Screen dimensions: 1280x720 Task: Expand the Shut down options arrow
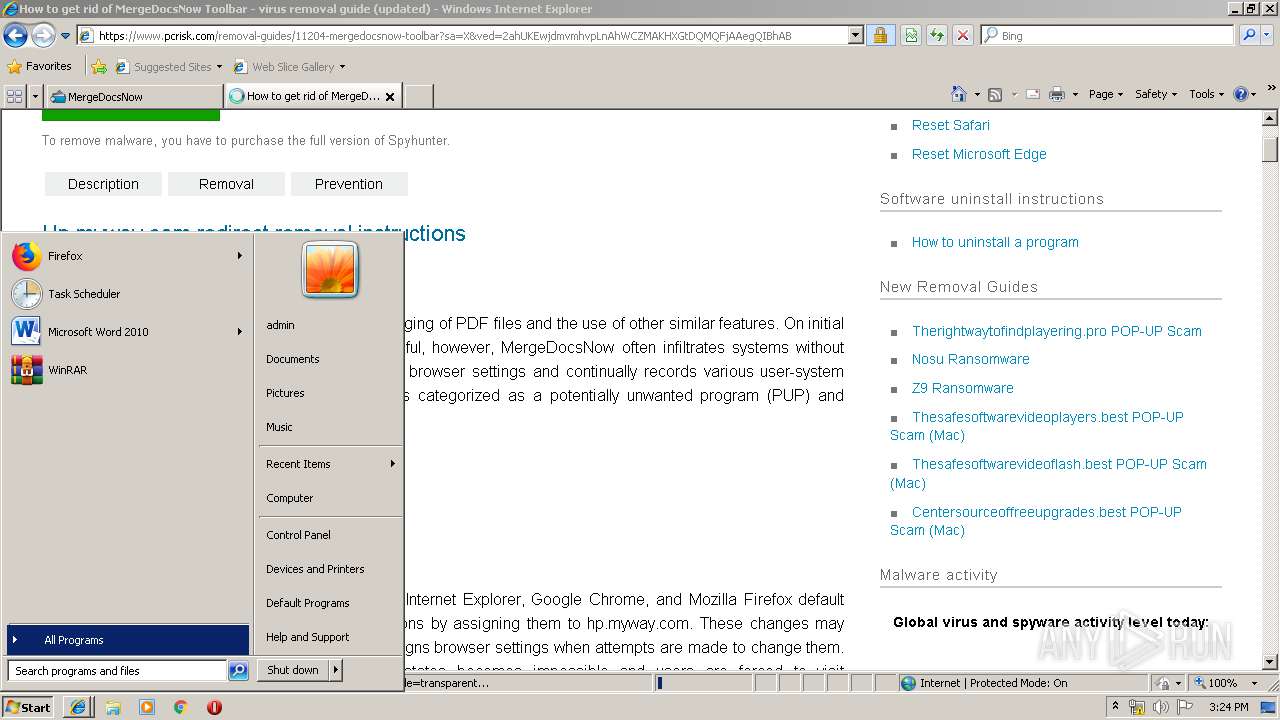pos(336,670)
